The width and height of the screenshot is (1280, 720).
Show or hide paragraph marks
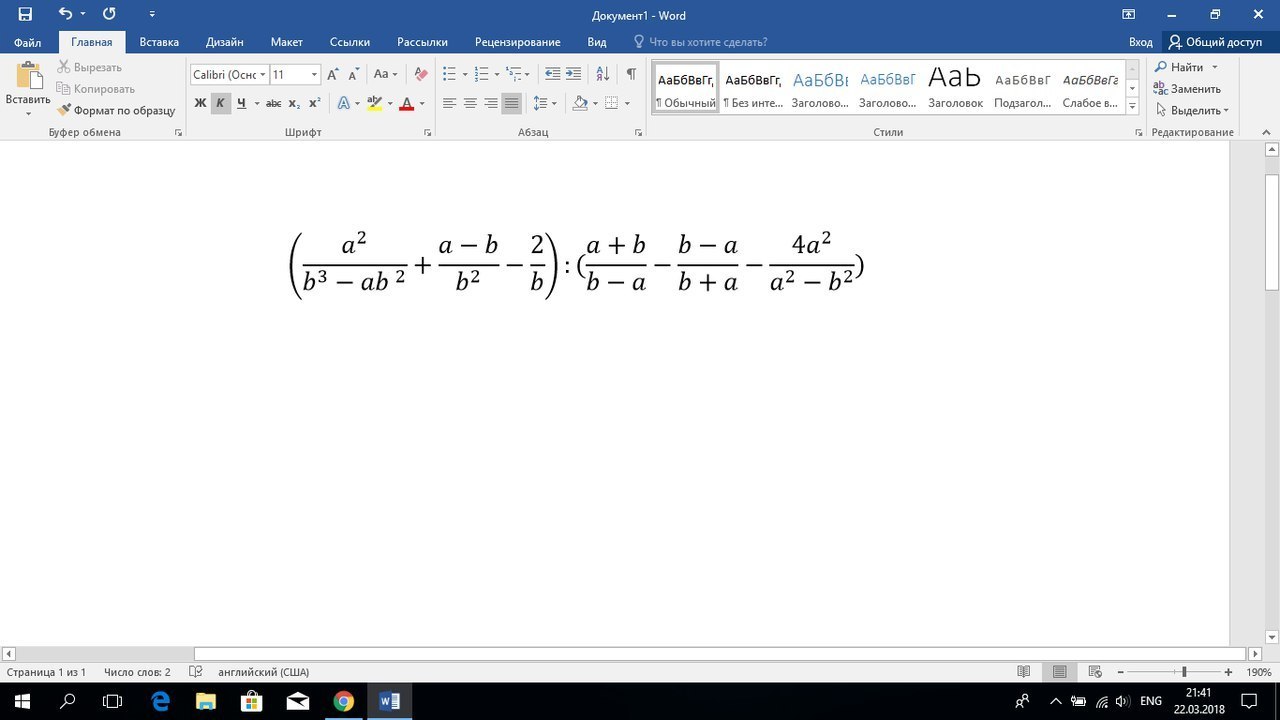tap(631, 74)
